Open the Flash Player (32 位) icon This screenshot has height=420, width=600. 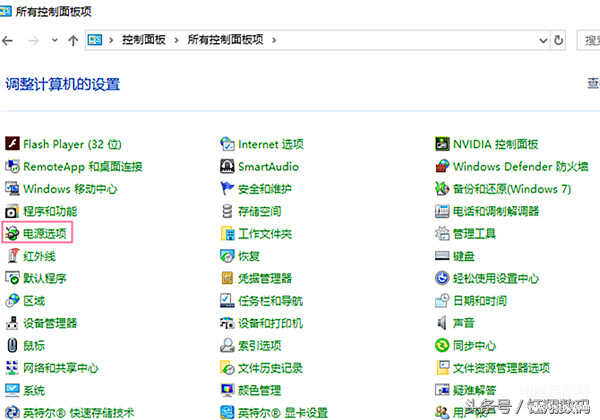tap(12, 144)
